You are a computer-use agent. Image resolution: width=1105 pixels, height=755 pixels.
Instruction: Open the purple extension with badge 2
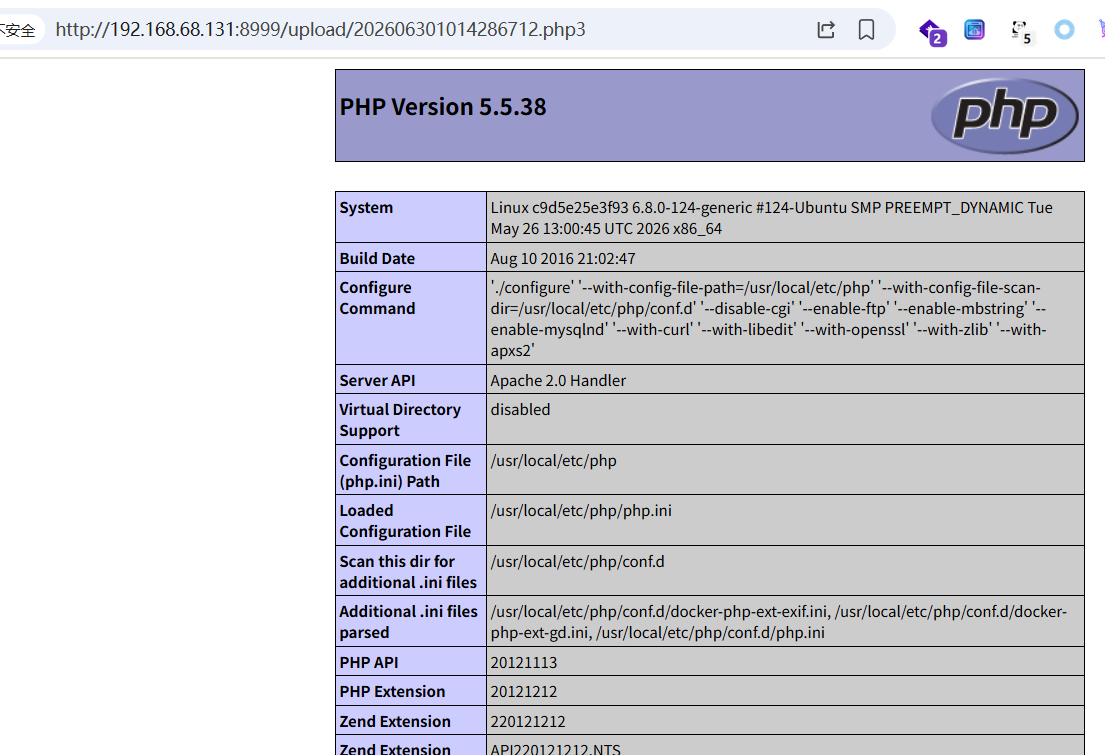932,32
